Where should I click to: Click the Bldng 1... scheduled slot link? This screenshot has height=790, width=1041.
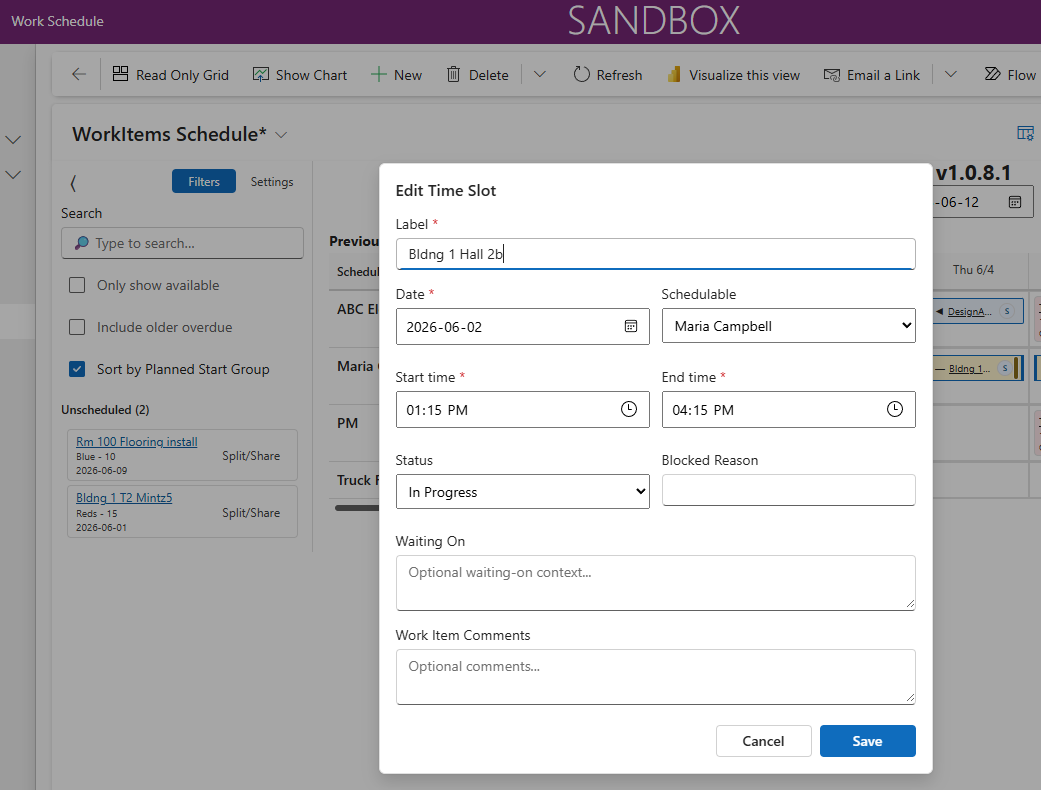[x=969, y=368]
